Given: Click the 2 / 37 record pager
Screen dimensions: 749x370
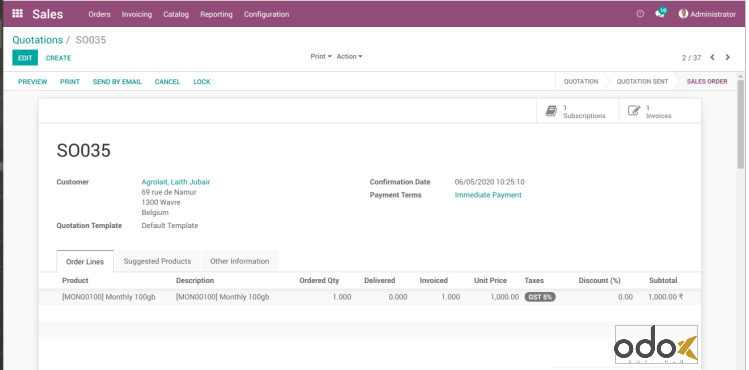Looking at the screenshot, I should (x=691, y=58).
